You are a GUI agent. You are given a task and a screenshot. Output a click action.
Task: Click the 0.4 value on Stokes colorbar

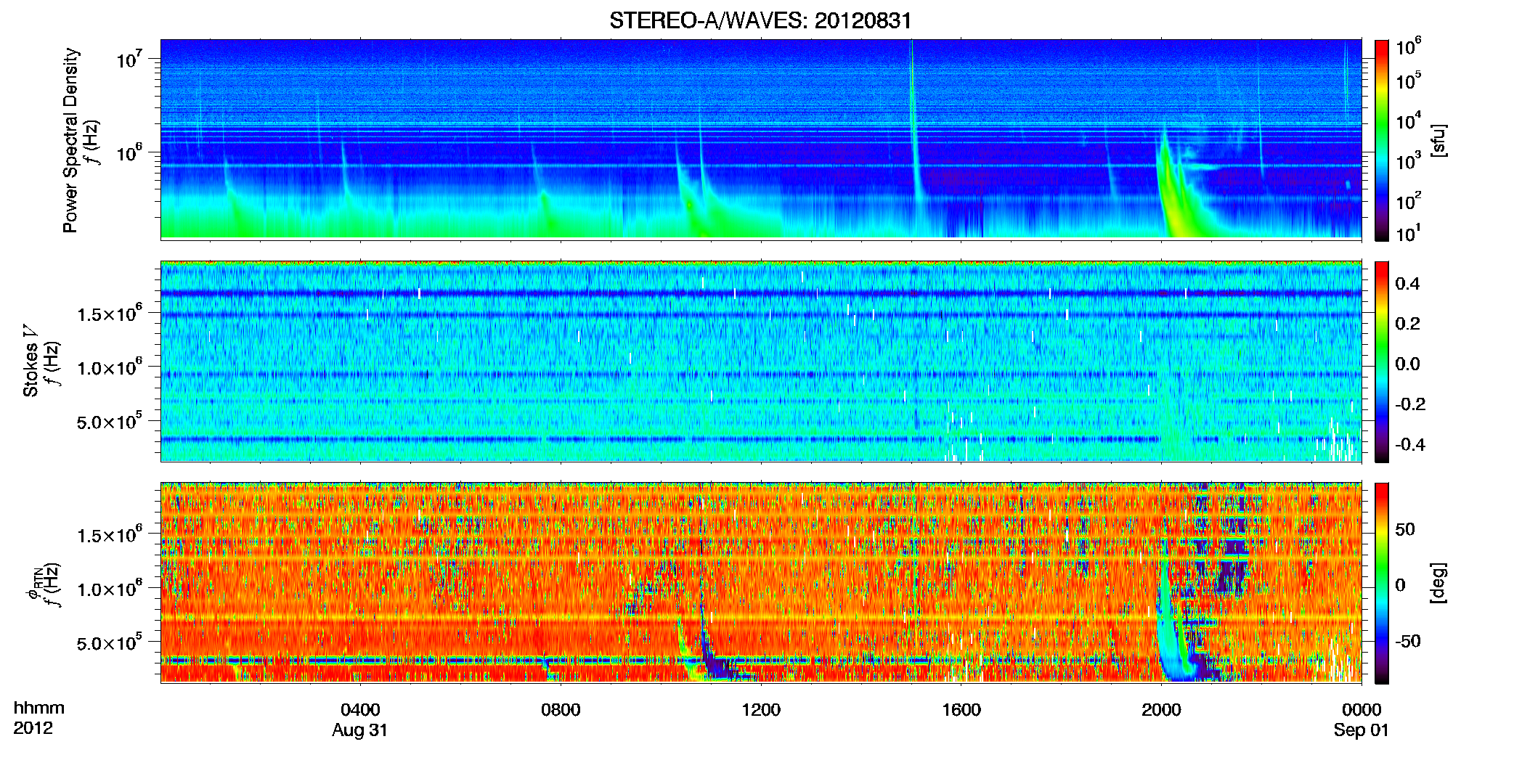coord(1407,284)
